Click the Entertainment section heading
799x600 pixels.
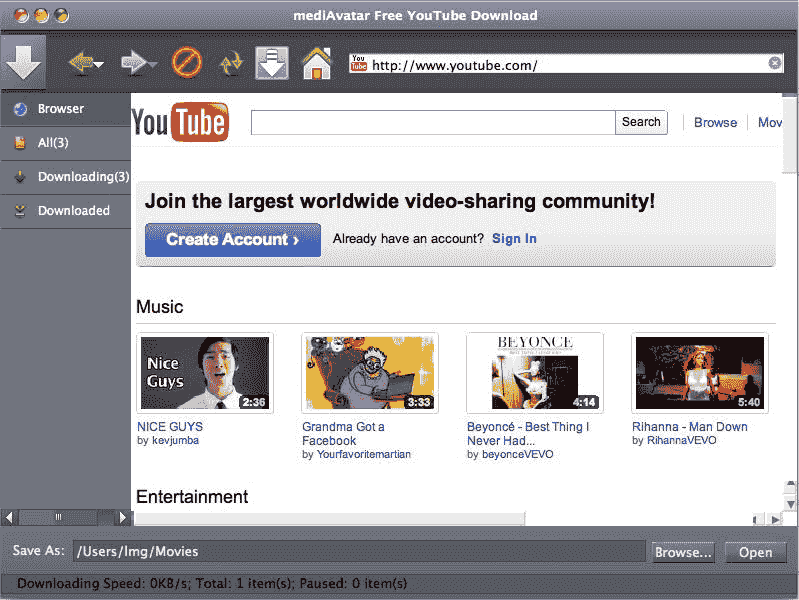(x=192, y=497)
